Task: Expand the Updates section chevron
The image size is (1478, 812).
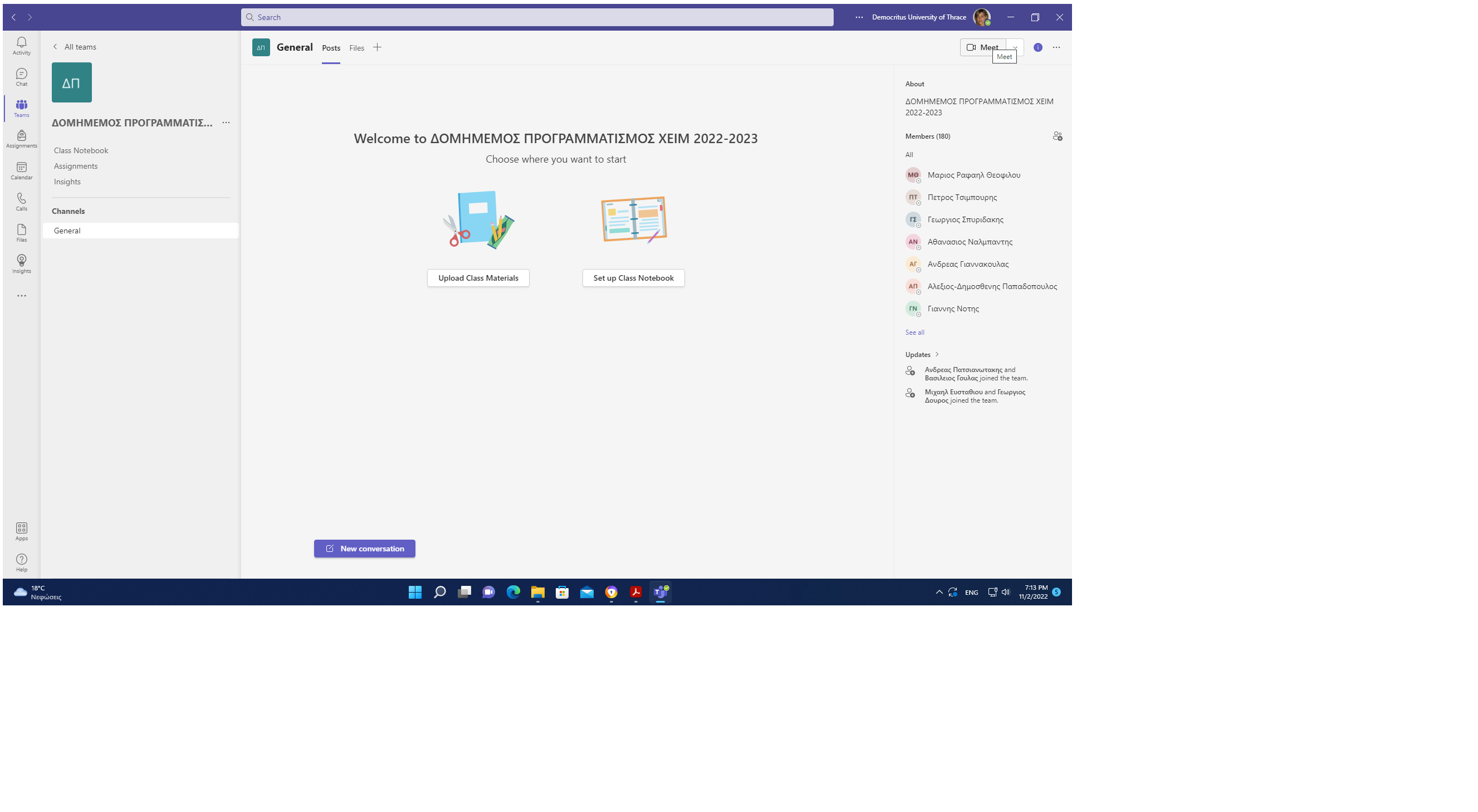Action: [x=936, y=354]
